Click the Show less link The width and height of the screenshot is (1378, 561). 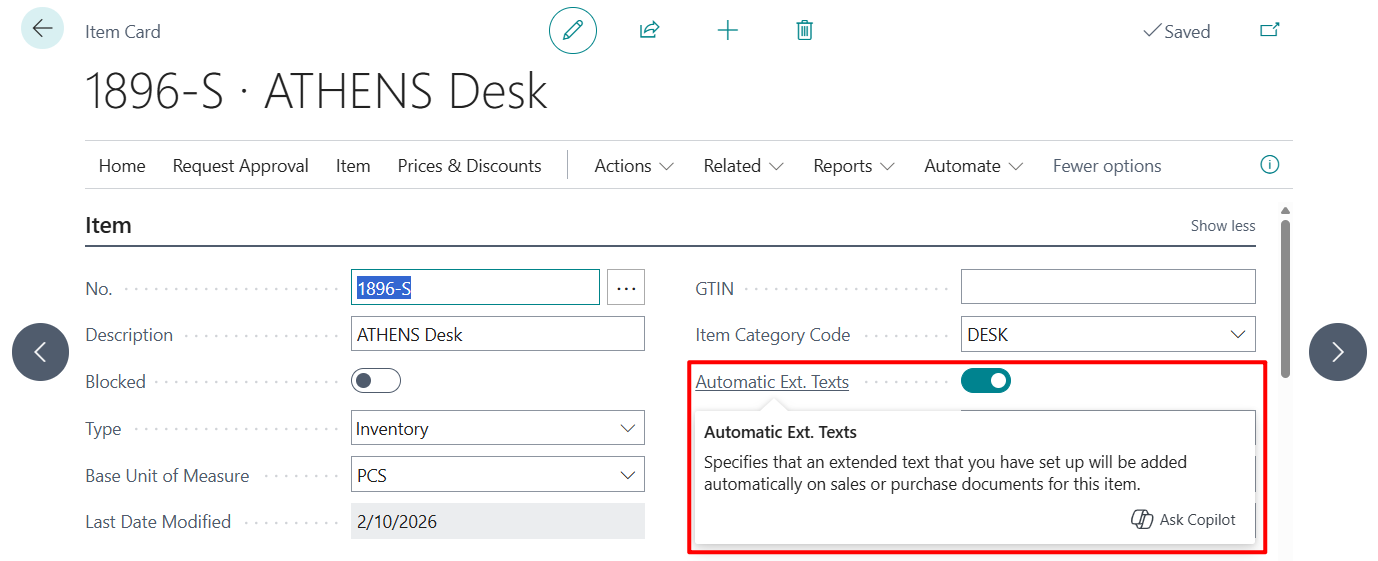point(1222,226)
